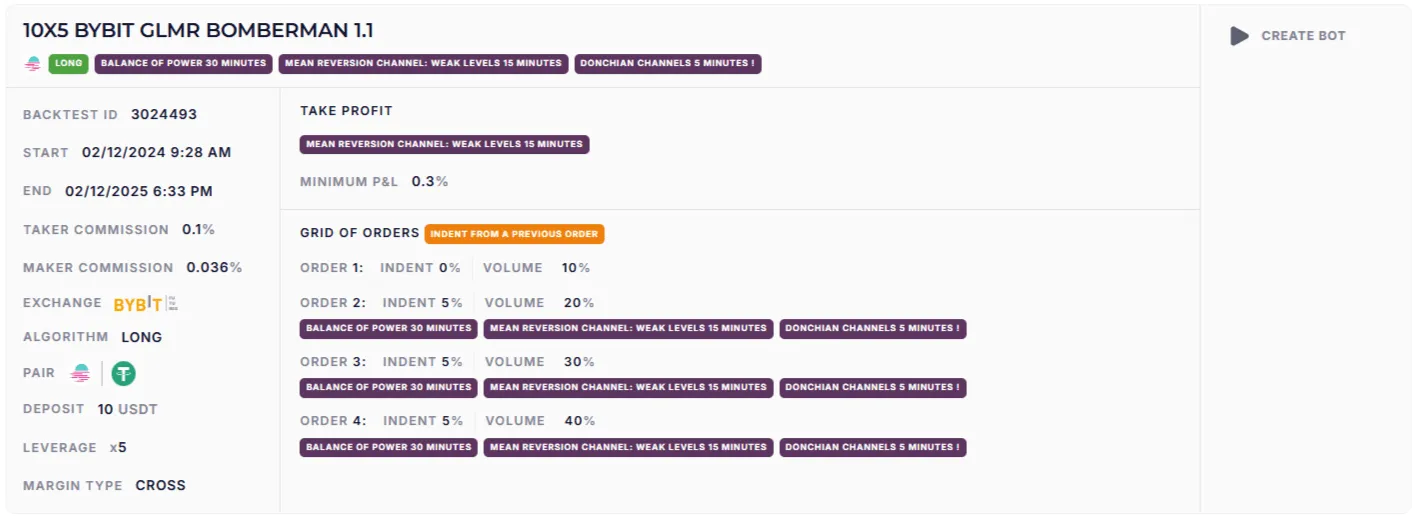Image resolution: width=1417 pixels, height=519 pixels.
Task: Click the Take Profit Mean Reversion Channel tag
Action: point(444,144)
